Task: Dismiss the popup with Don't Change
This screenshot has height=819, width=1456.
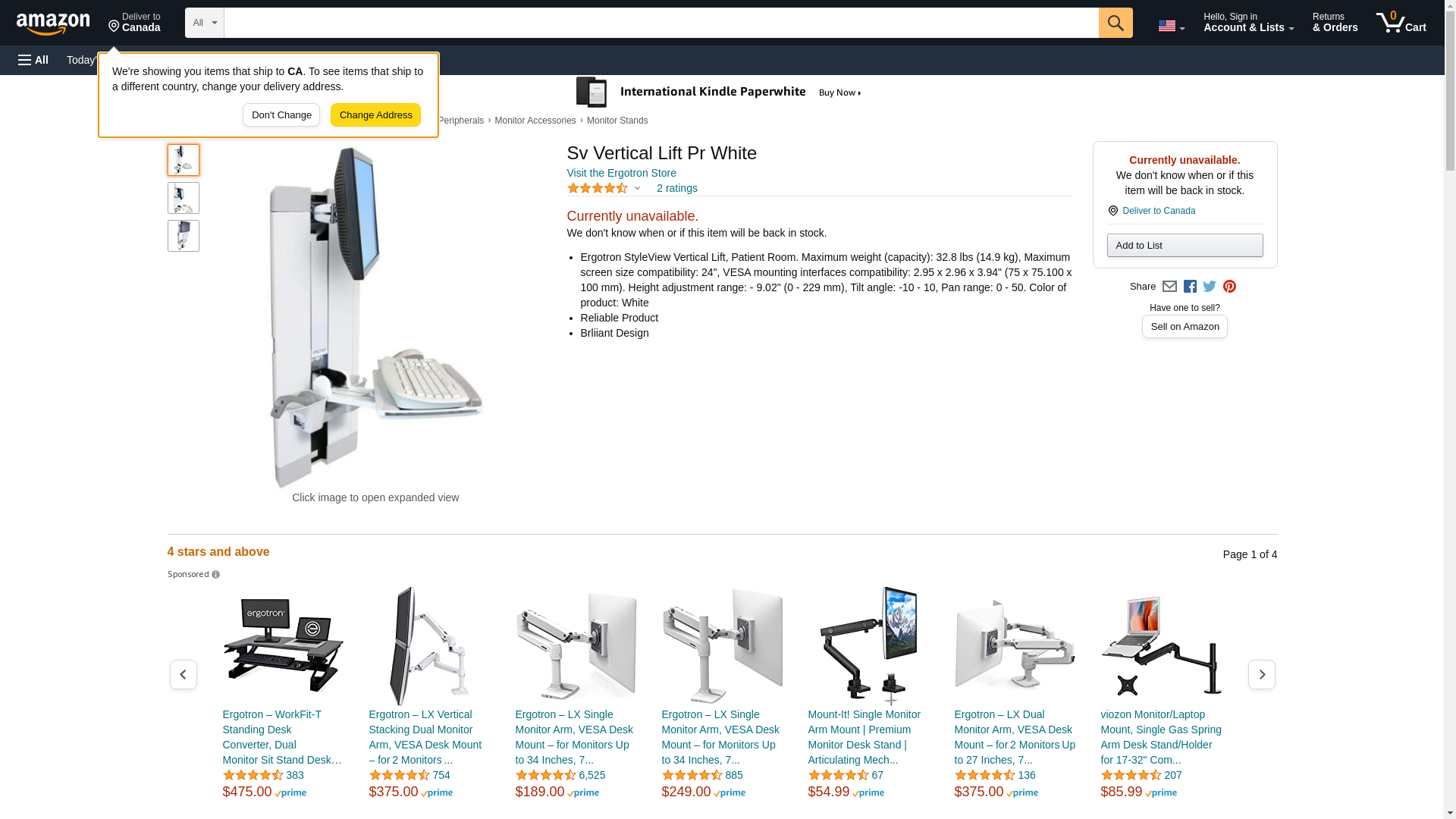Action: point(281,115)
